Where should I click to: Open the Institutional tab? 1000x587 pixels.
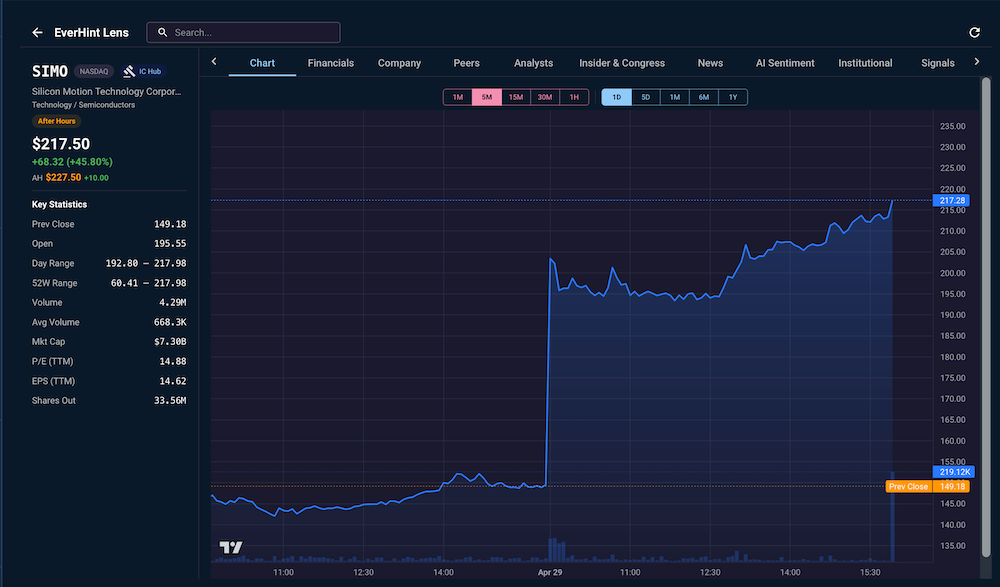pos(865,63)
